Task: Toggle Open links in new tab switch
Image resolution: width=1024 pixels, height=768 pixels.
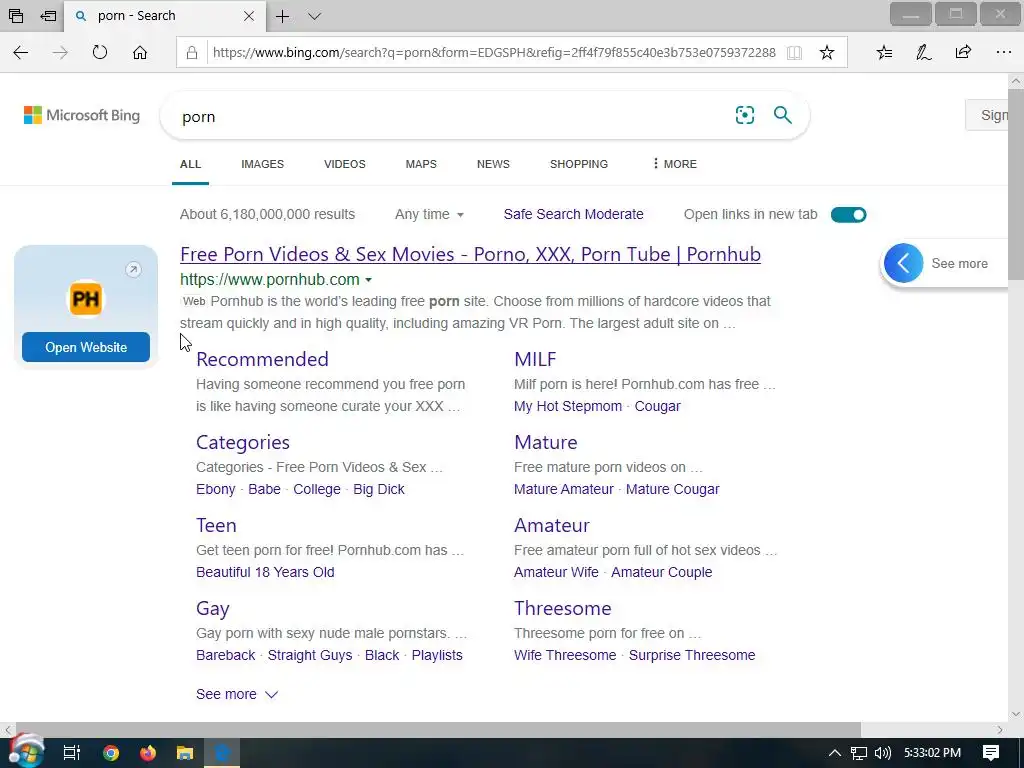Action: pos(848,215)
